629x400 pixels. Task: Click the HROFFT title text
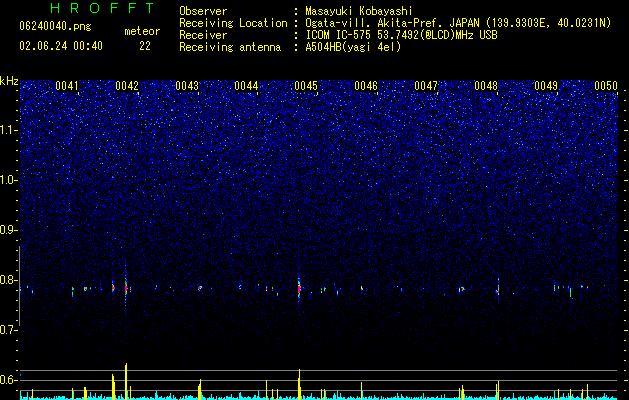[x=103, y=8]
